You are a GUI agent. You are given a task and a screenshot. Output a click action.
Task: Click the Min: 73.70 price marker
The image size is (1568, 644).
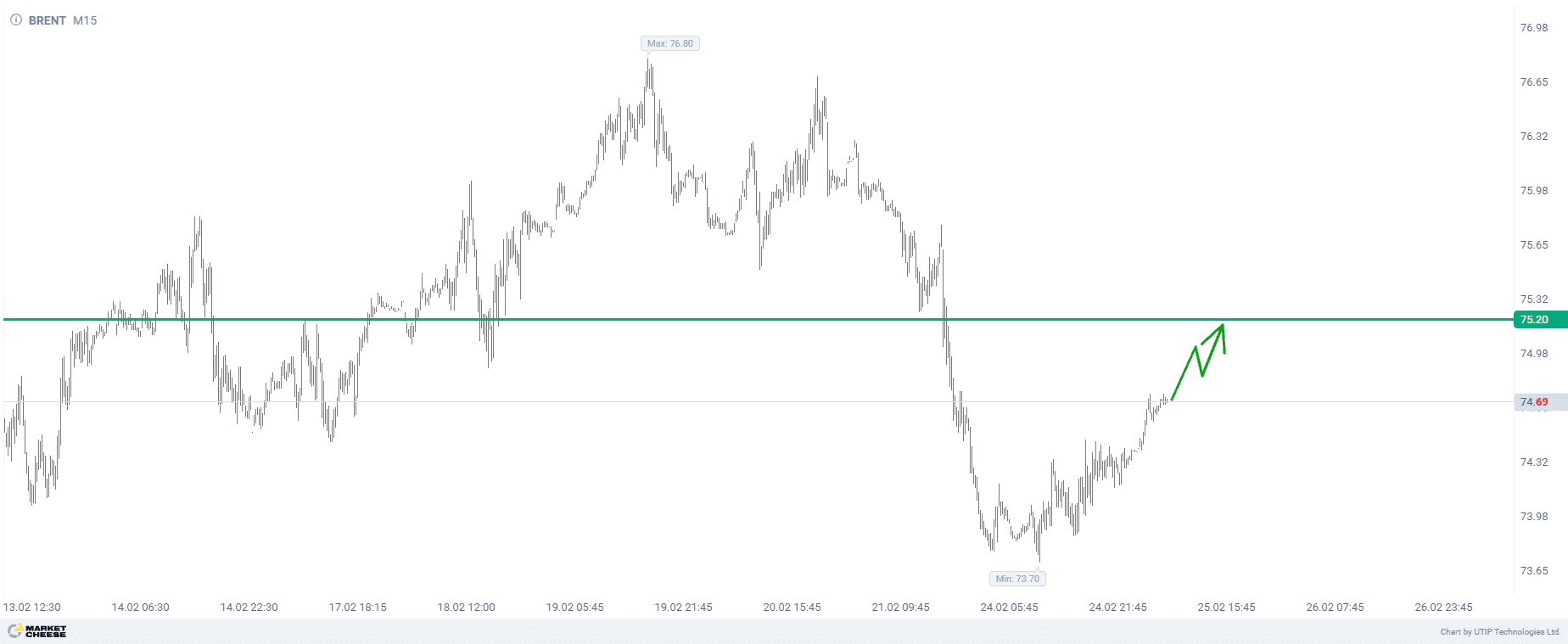pyautogui.click(x=1017, y=579)
